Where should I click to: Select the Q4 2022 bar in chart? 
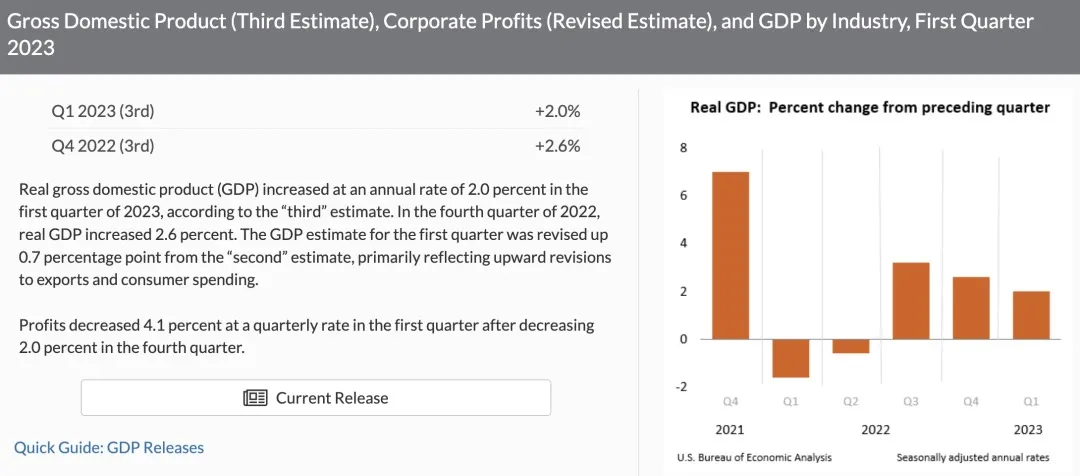pyautogui.click(x=970, y=308)
